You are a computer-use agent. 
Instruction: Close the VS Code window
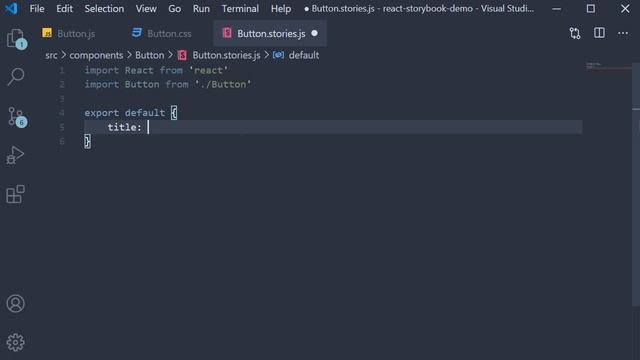625,9
